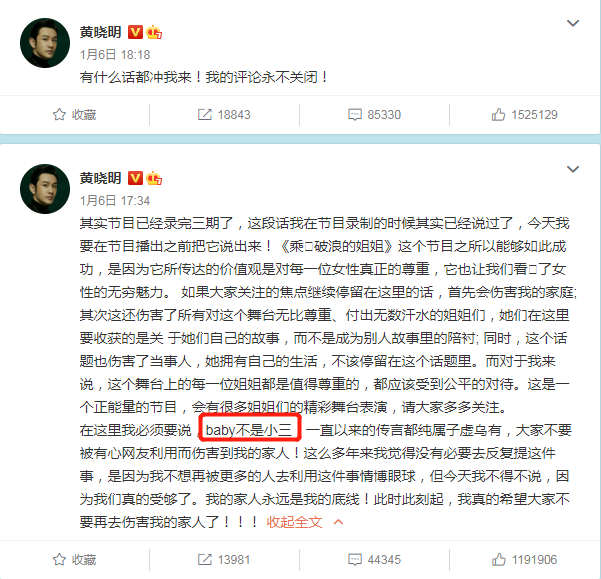Viewport: 601px width, 579px height.
Task: Like the second post with 1191906 likes
Action: (498, 559)
